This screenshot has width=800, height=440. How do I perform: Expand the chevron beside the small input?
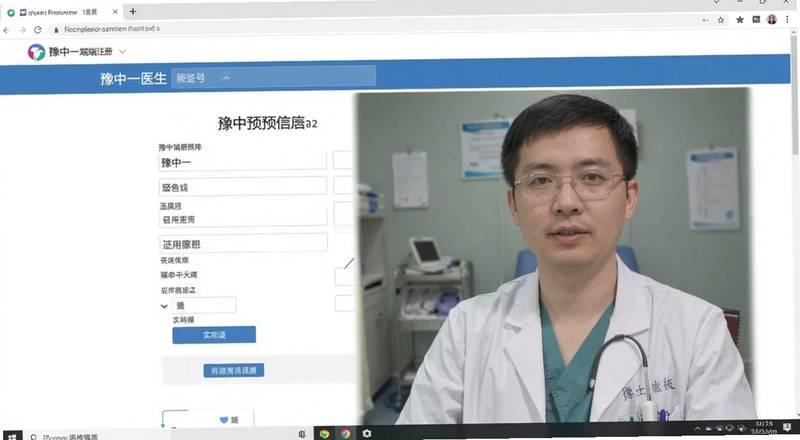(164, 307)
